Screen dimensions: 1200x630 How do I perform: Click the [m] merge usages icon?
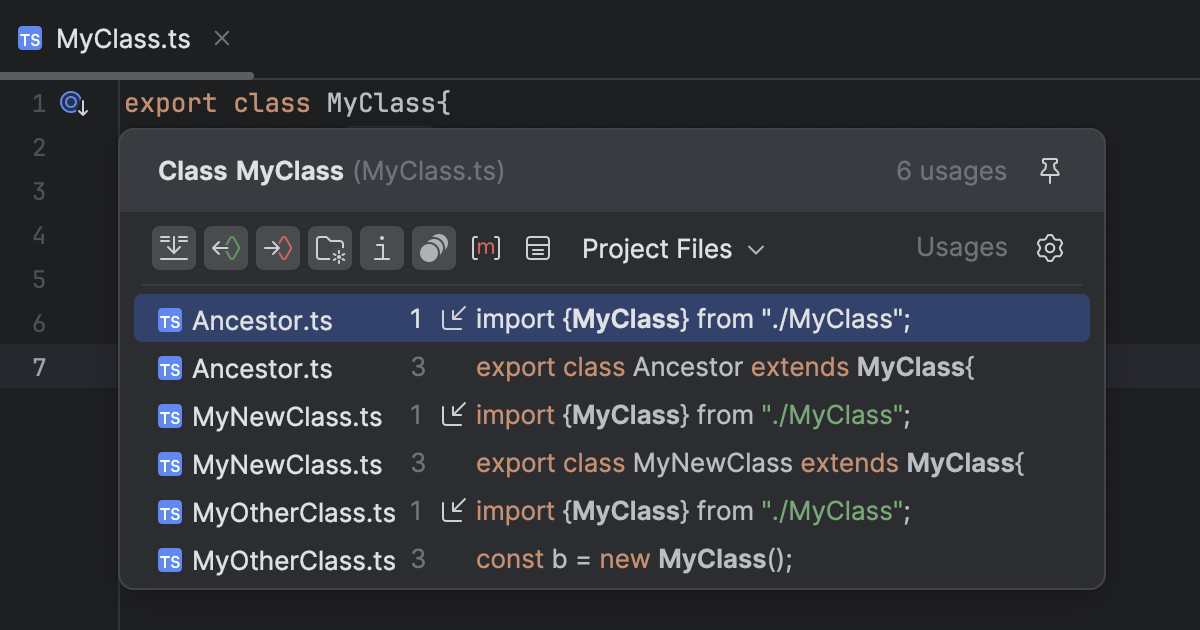pos(486,247)
